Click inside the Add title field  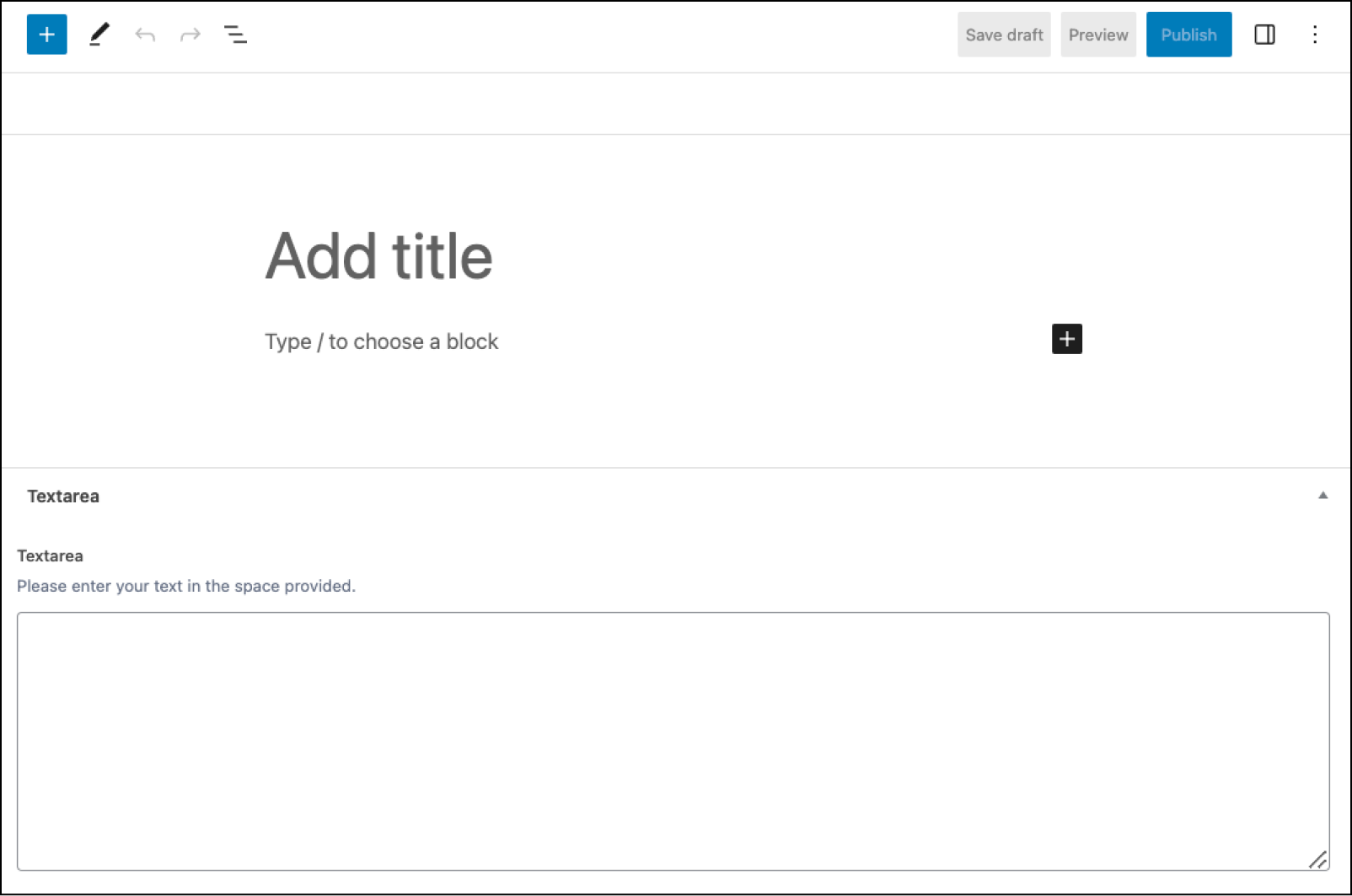coord(379,255)
